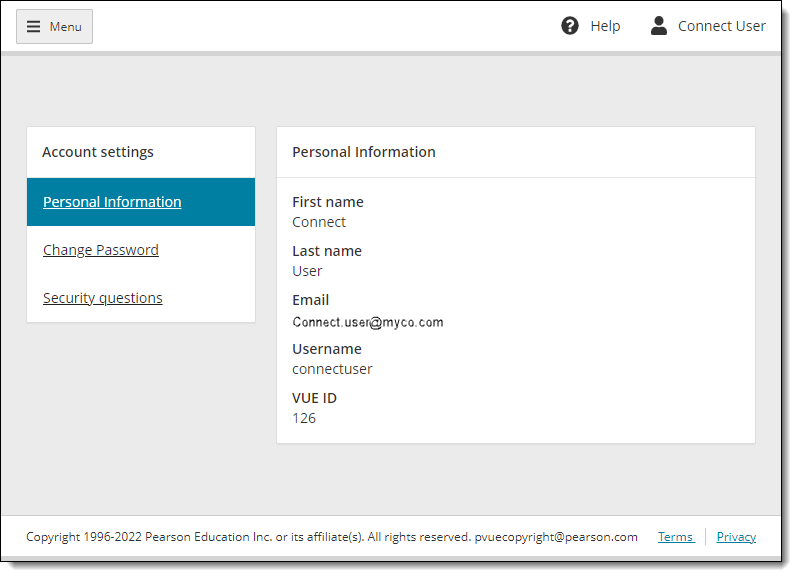Viewport: 797px width, 577px height.
Task: Click the Last name value User
Action: 307,271
